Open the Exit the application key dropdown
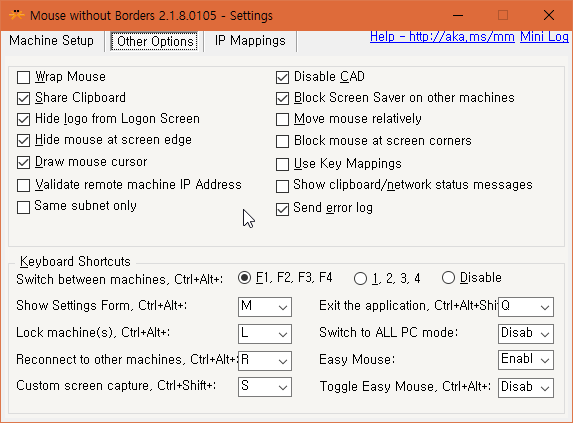This screenshot has height=423, width=573. point(526,306)
